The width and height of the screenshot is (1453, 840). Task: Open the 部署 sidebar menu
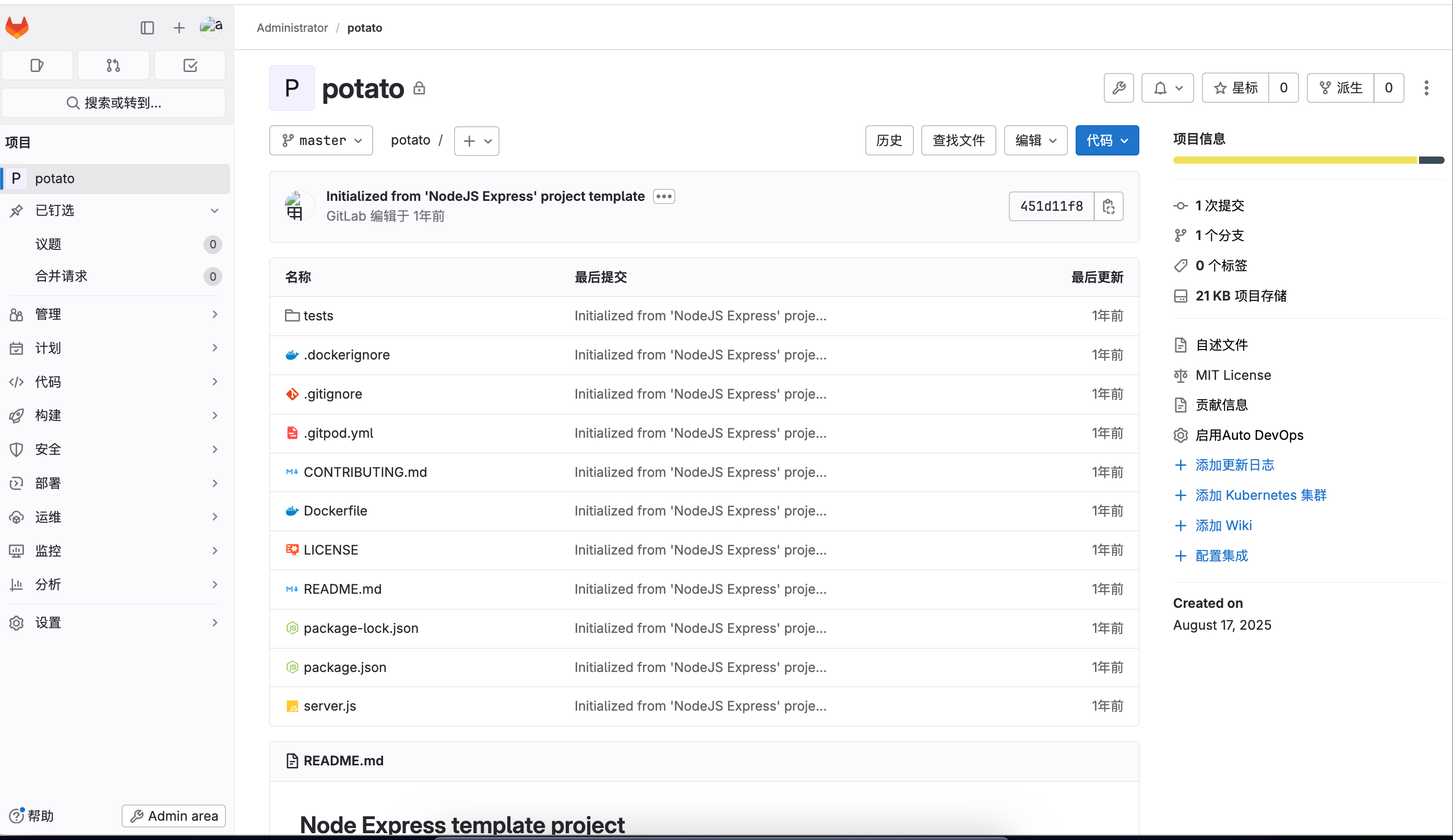pyautogui.click(x=115, y=483)
